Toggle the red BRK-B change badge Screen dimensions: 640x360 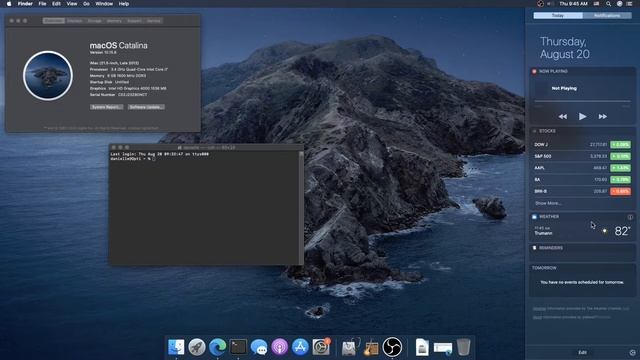(x=620, y=191)
